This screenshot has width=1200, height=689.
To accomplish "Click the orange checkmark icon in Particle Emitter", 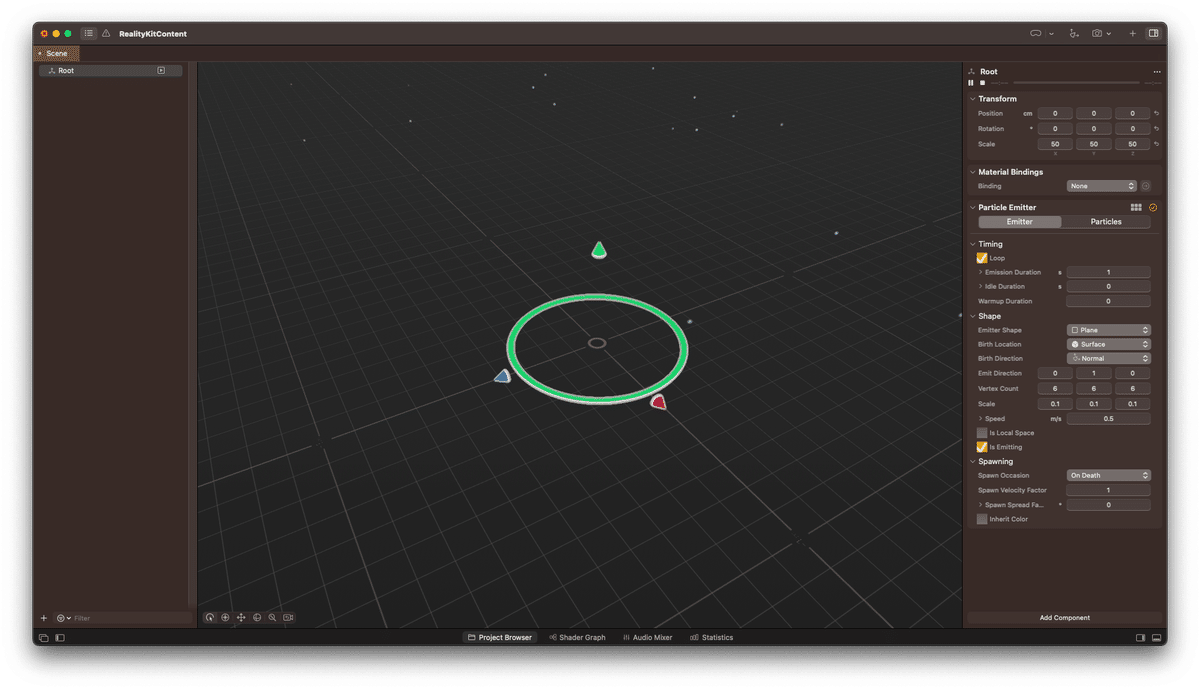I will 1153,207.
